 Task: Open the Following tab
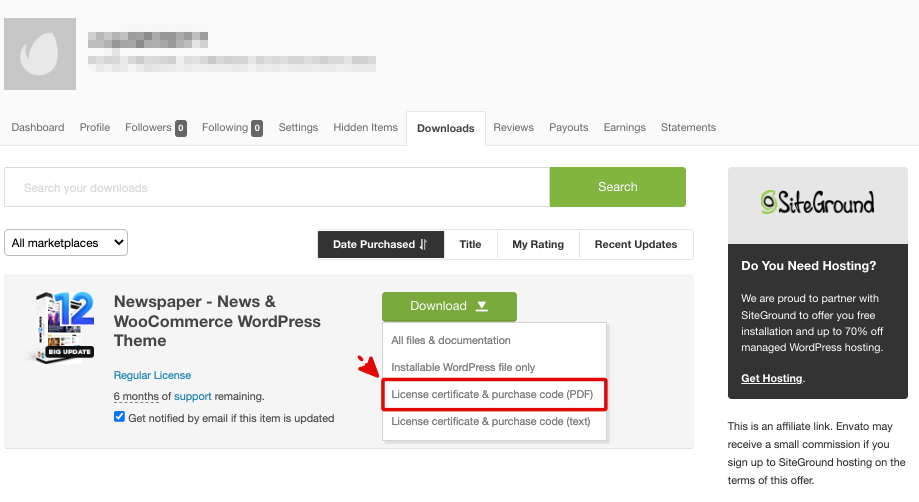[232, 128]
